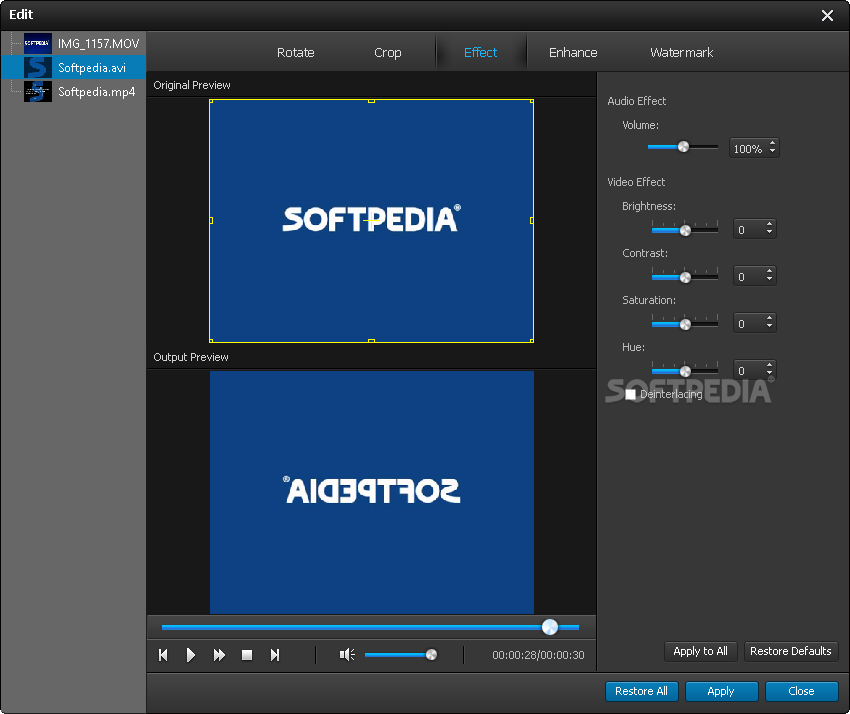Jump to the previous frame button
The height and width of the screenshot is (714, 850).
click(x=163, y=655)
